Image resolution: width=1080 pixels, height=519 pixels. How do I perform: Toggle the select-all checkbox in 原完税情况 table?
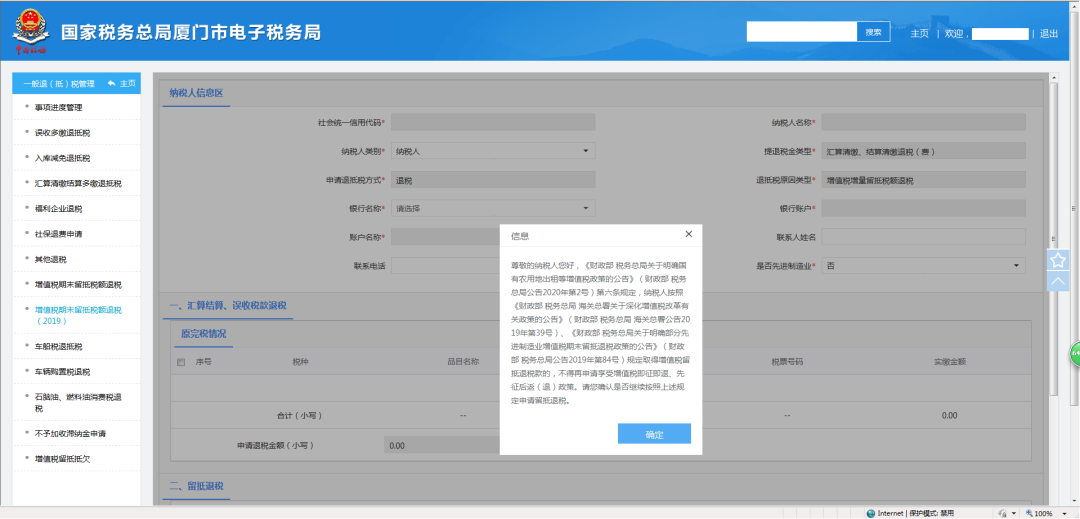coord(181,361)
